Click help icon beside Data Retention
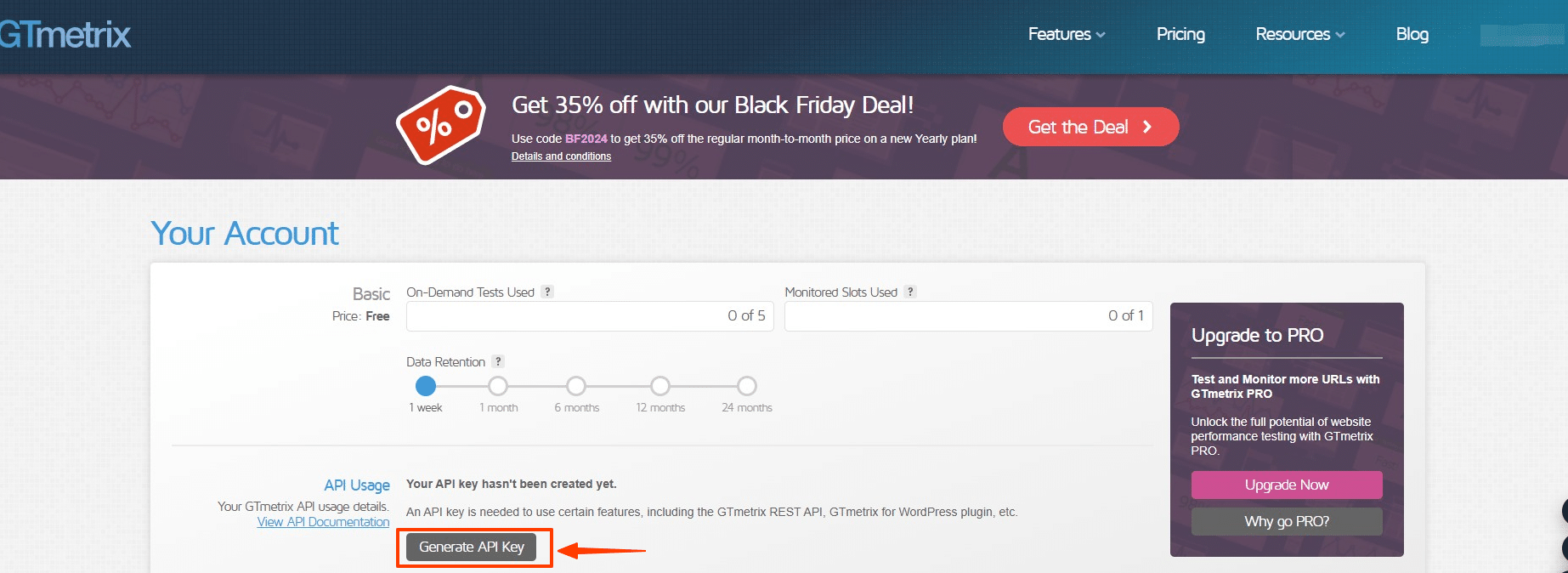Viewport: 1568px width, 573px height. coord(499,361)
